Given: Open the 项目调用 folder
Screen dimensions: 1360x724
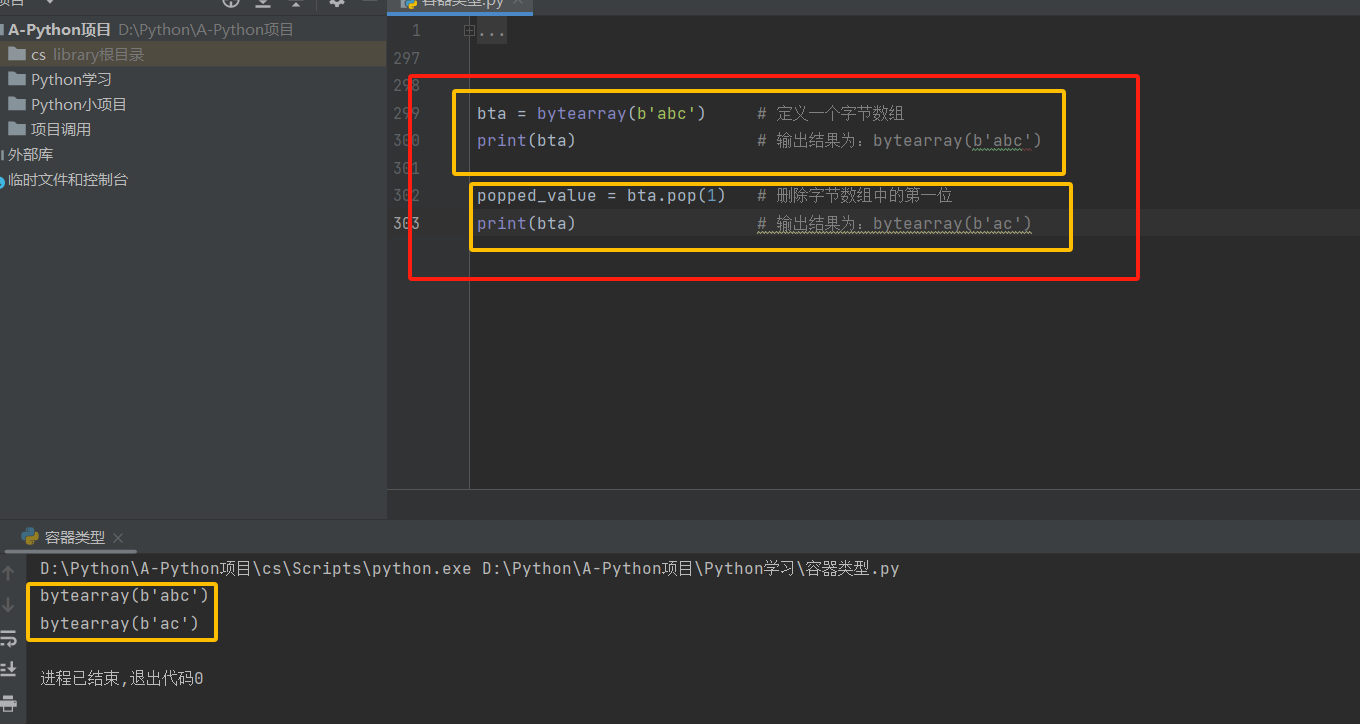Looking at the screenshot, I should [60, 130].
